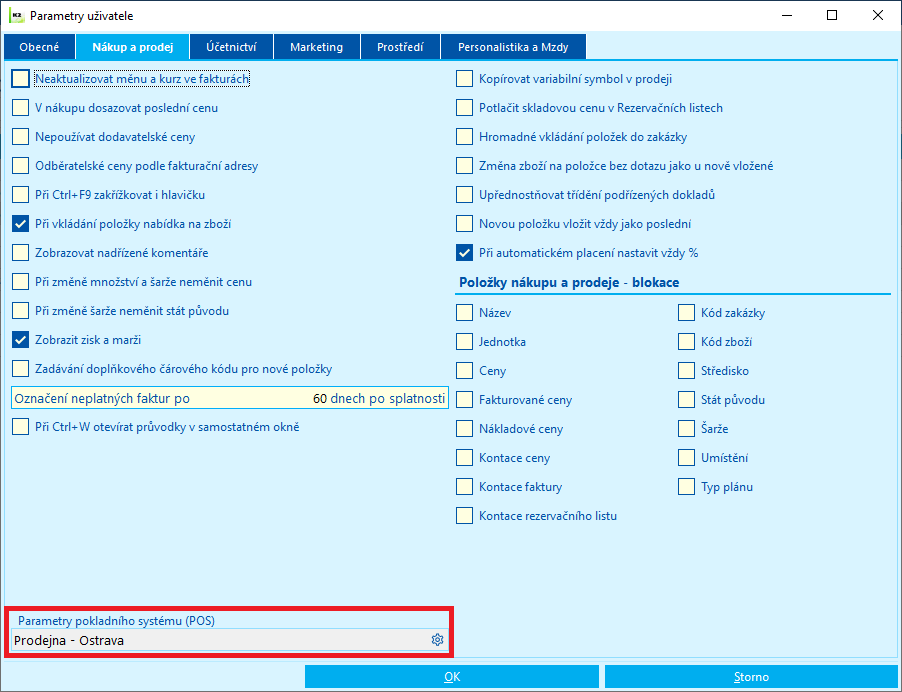This screenshot has height=692, width=902.
Task: Maximize the Parametry uživatele window
Action: 832,16
